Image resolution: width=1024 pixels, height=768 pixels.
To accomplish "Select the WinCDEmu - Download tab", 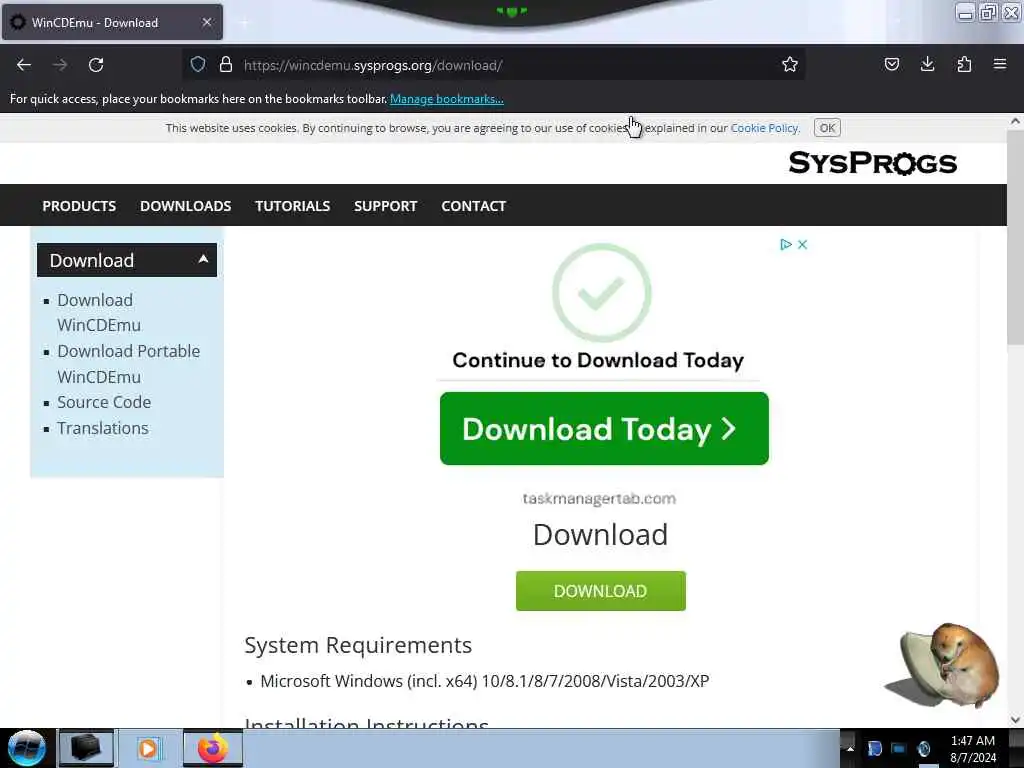I will coord(112,22).
